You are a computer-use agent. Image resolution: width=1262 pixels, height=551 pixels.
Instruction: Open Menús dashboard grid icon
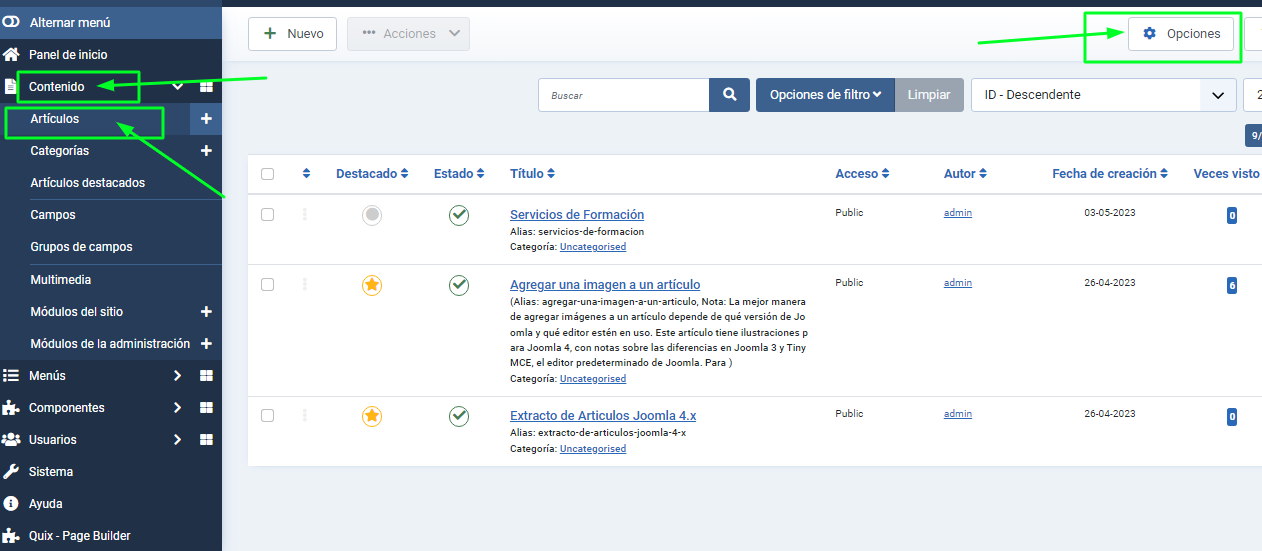(206, 376)
